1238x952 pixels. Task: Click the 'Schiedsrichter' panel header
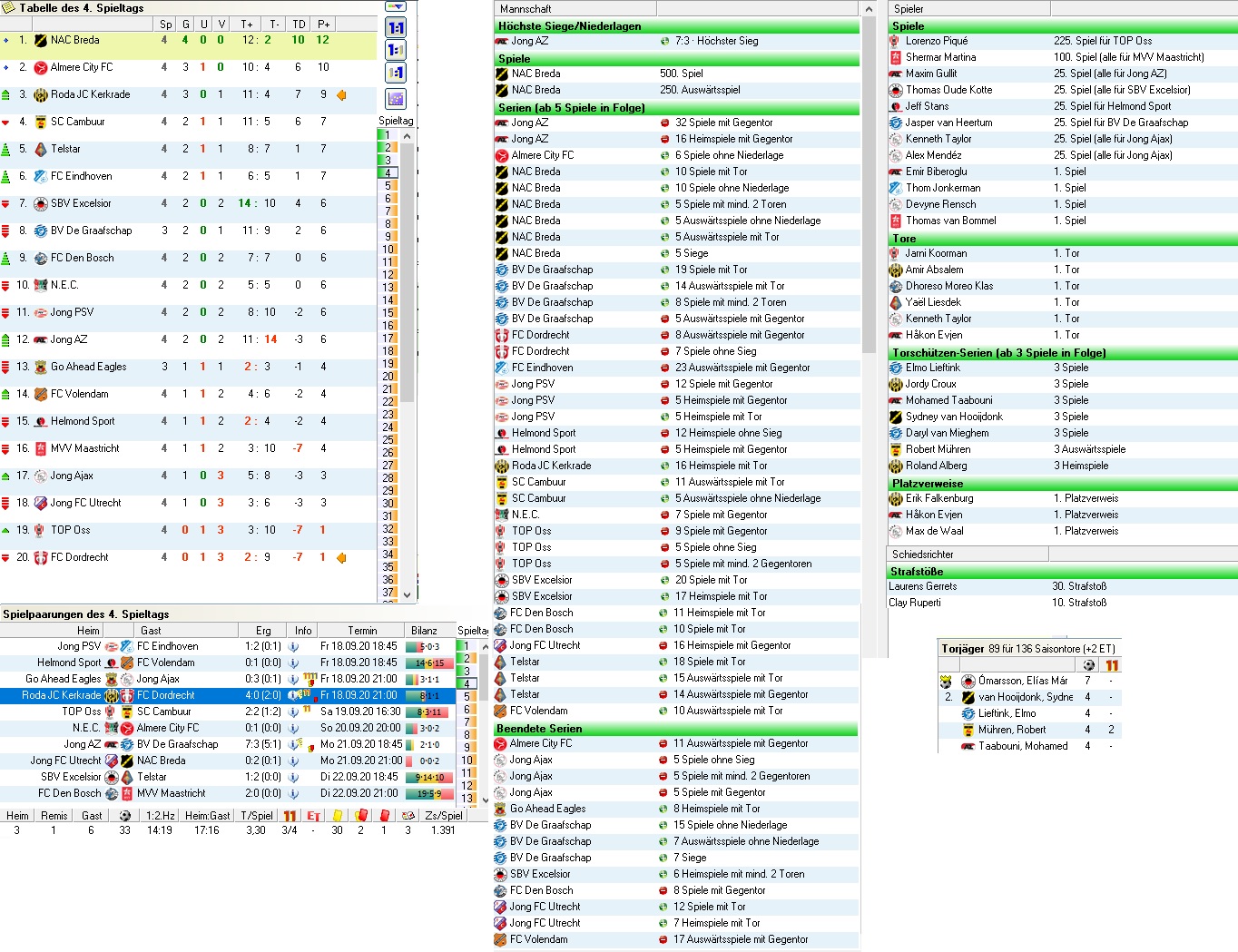[968, 555]
